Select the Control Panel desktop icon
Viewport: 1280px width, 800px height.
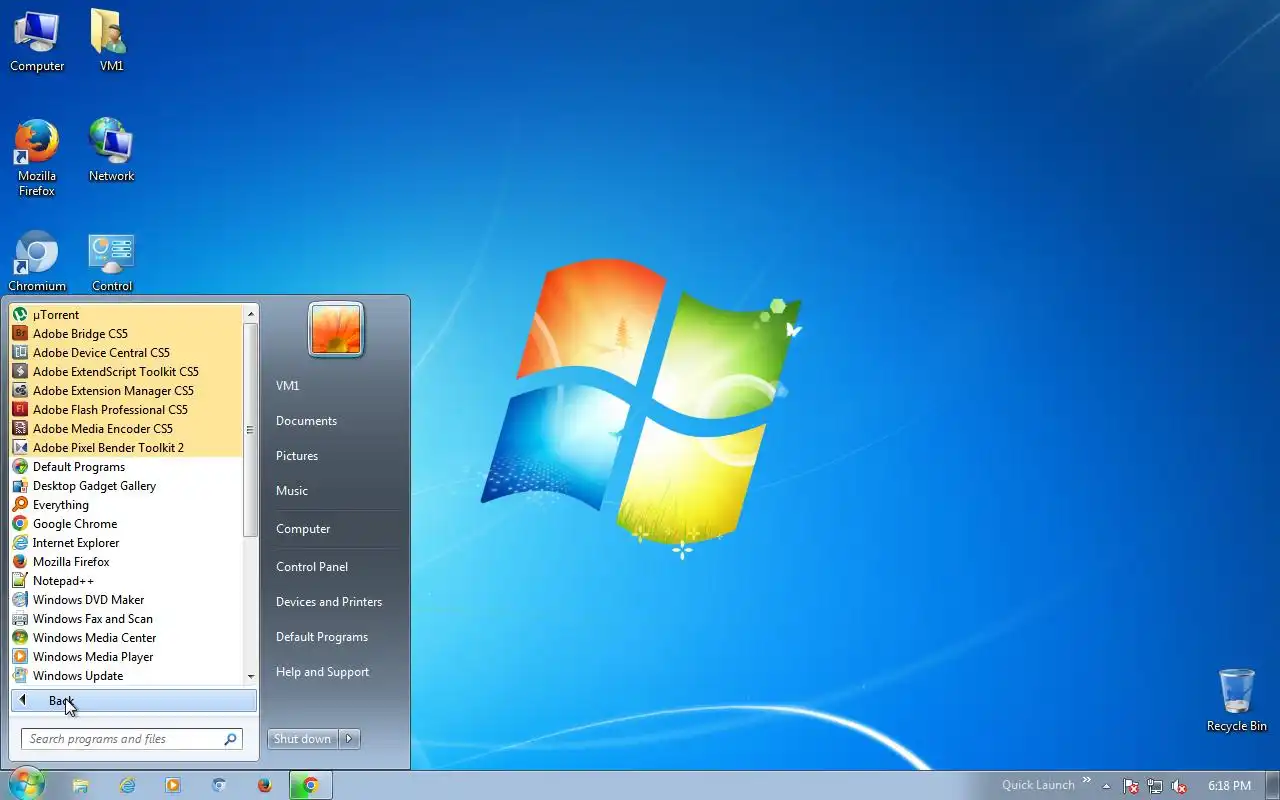pyautogui.click(x=111, y=262)
